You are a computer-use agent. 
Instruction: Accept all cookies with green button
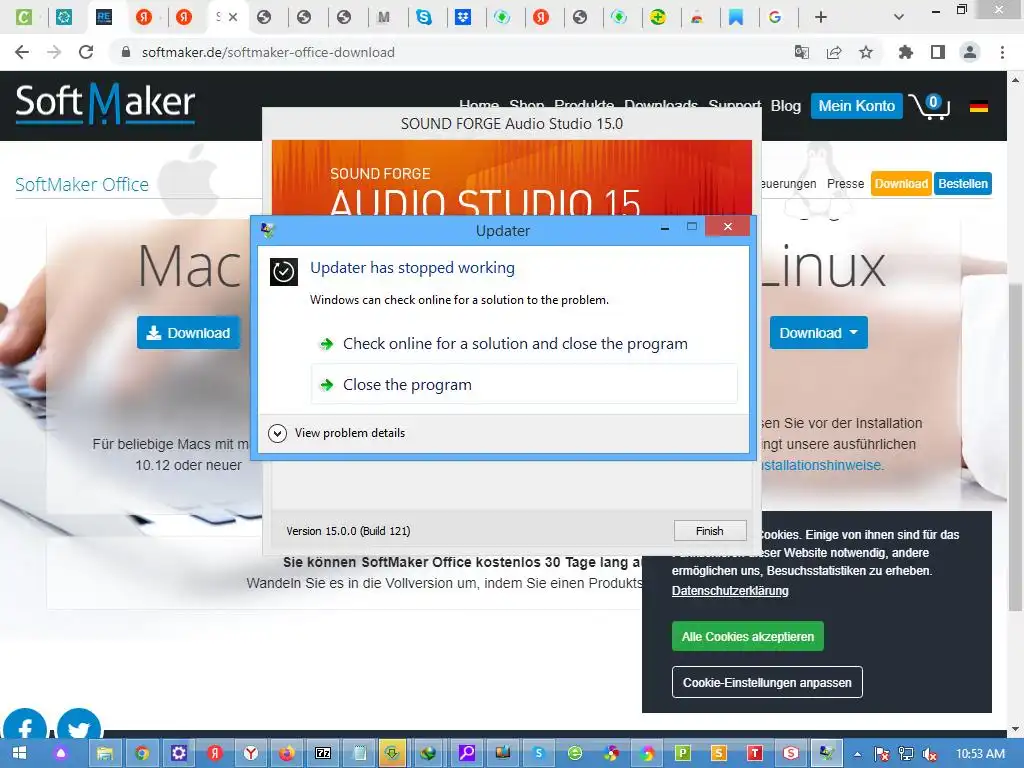(x=748, y=637)
